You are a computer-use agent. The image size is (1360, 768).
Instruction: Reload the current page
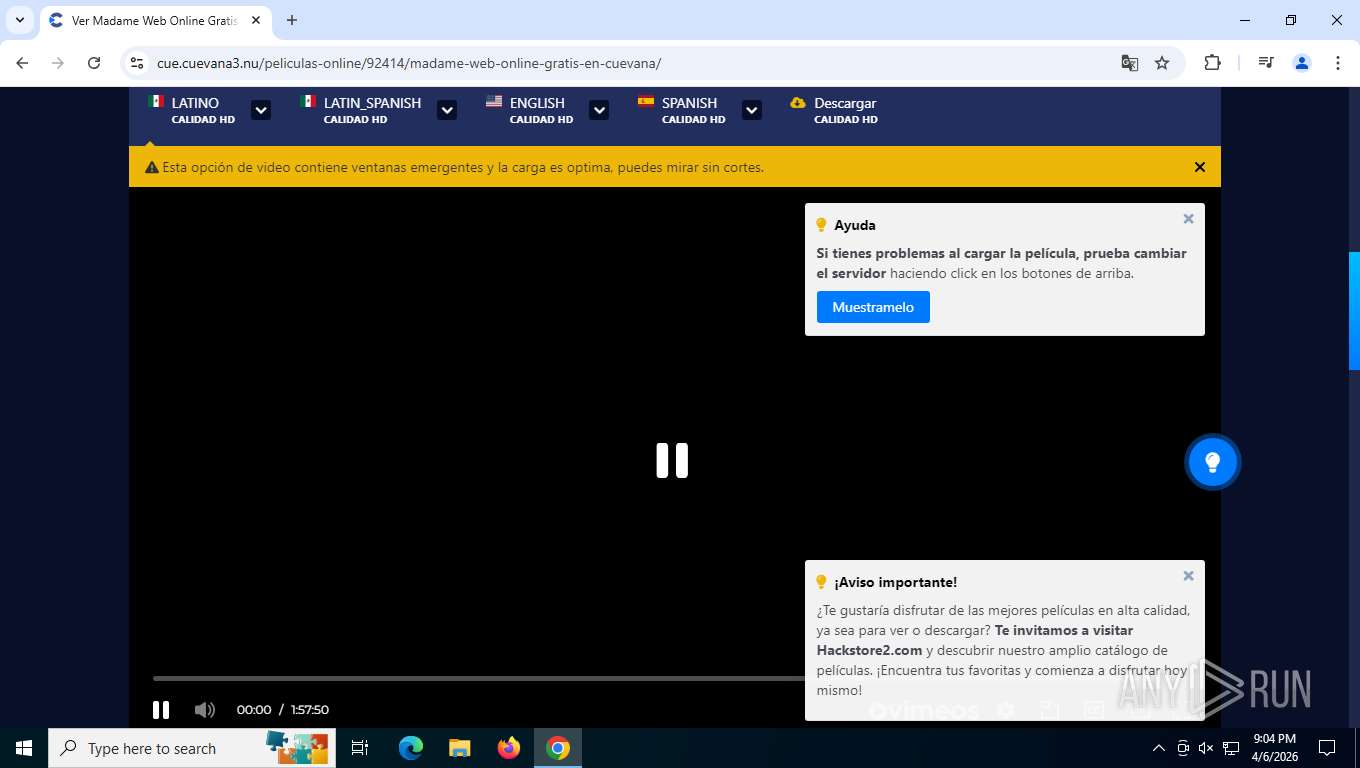94,63
